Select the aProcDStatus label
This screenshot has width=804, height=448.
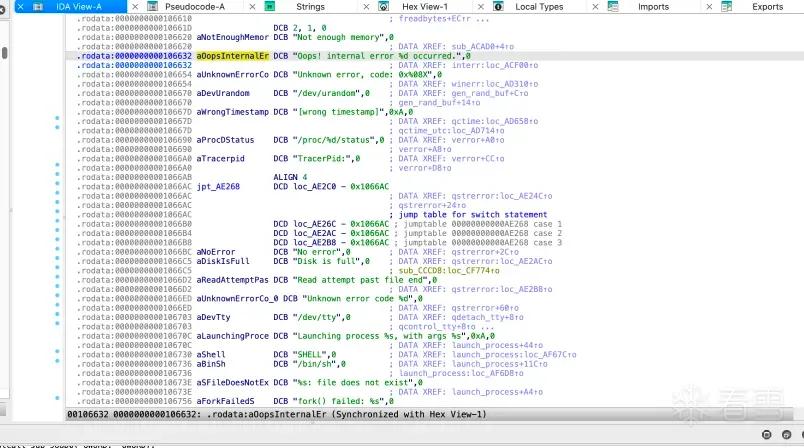tap(225, 140)
